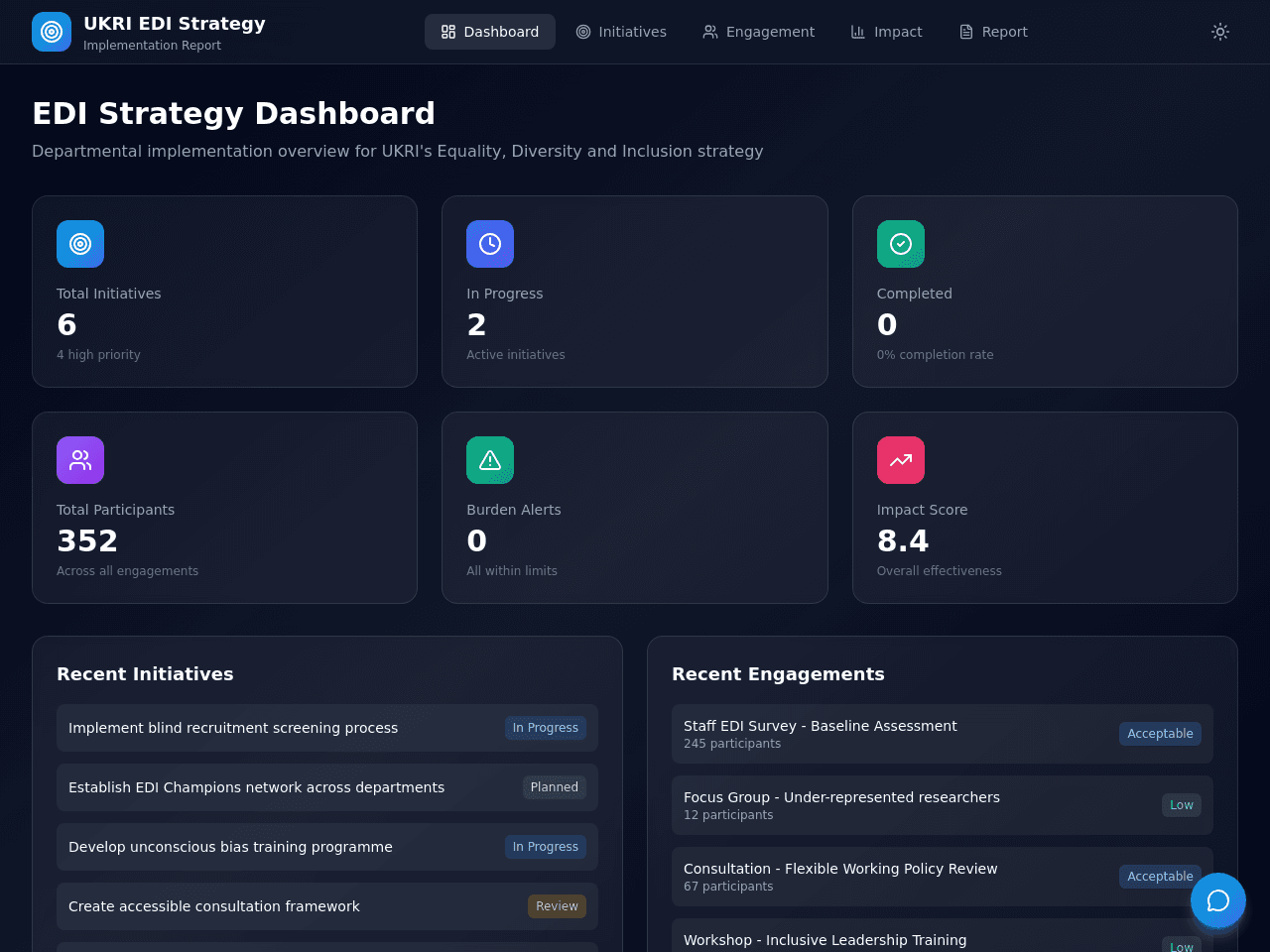This screenshot has width=1270, height=952.
Task: Click the Total Initiatives target icon
Action: point(80,244)
